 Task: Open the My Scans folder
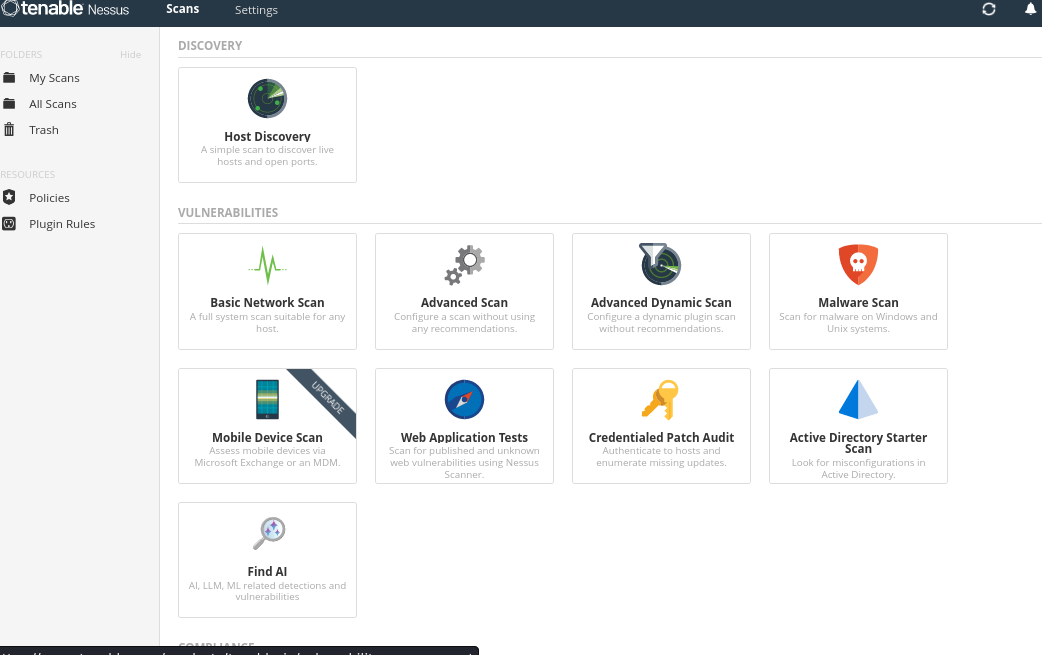[54, 78]
